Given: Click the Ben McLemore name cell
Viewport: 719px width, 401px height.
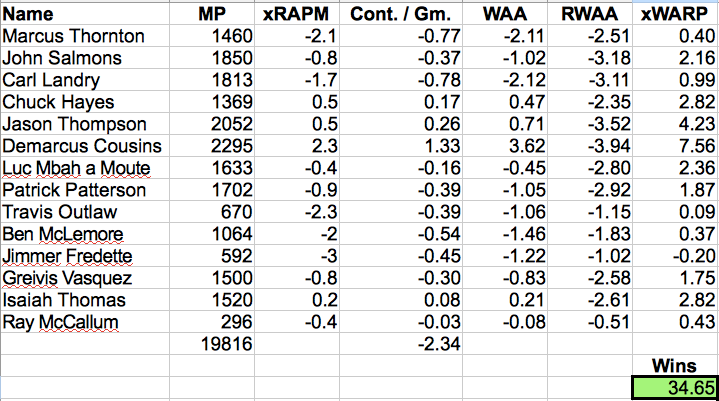Looking at the screenshot, I should click(85, 234).
